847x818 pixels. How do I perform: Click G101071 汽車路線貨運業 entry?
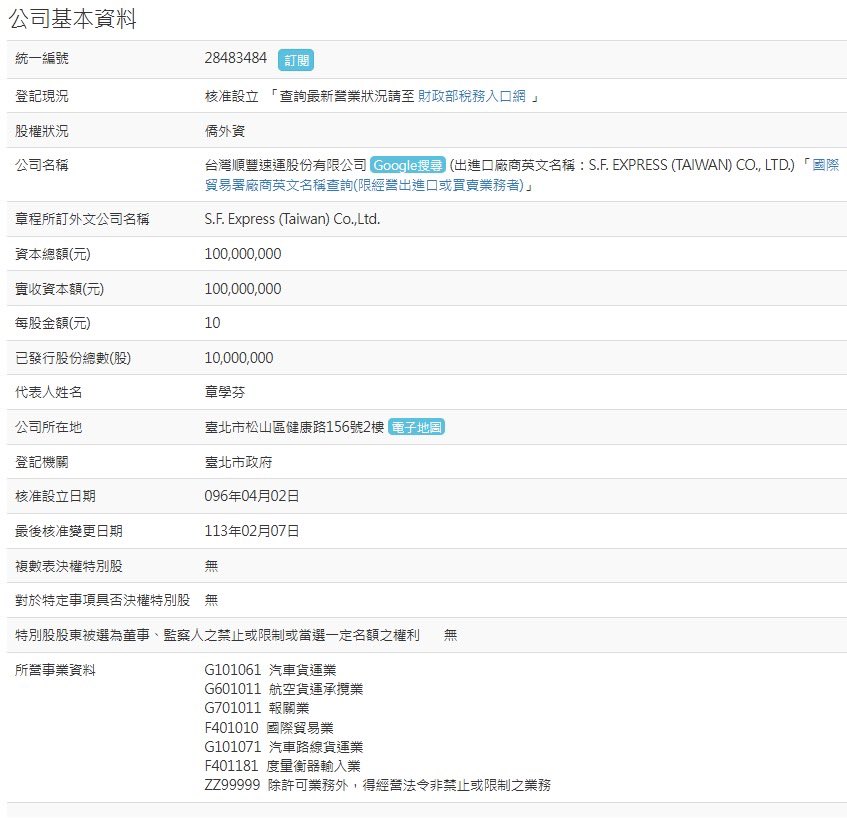(x=284, y=747)
